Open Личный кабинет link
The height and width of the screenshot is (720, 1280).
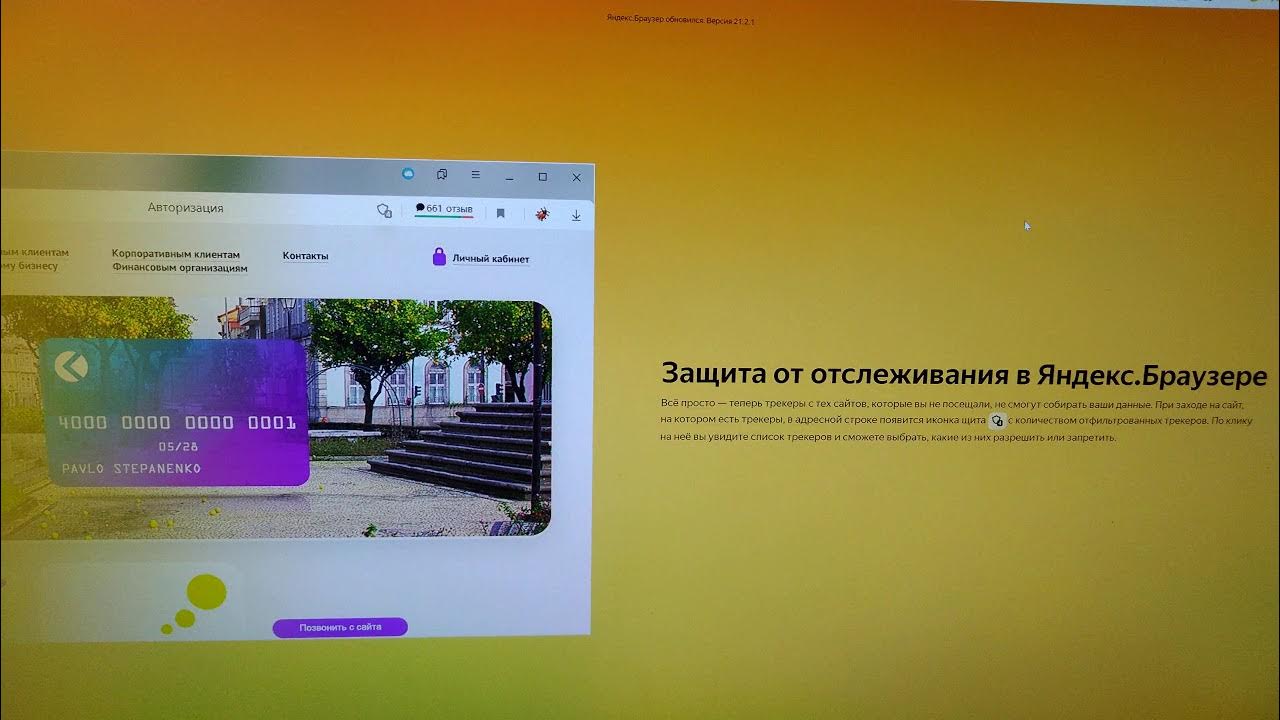click(x=491, y=259)
